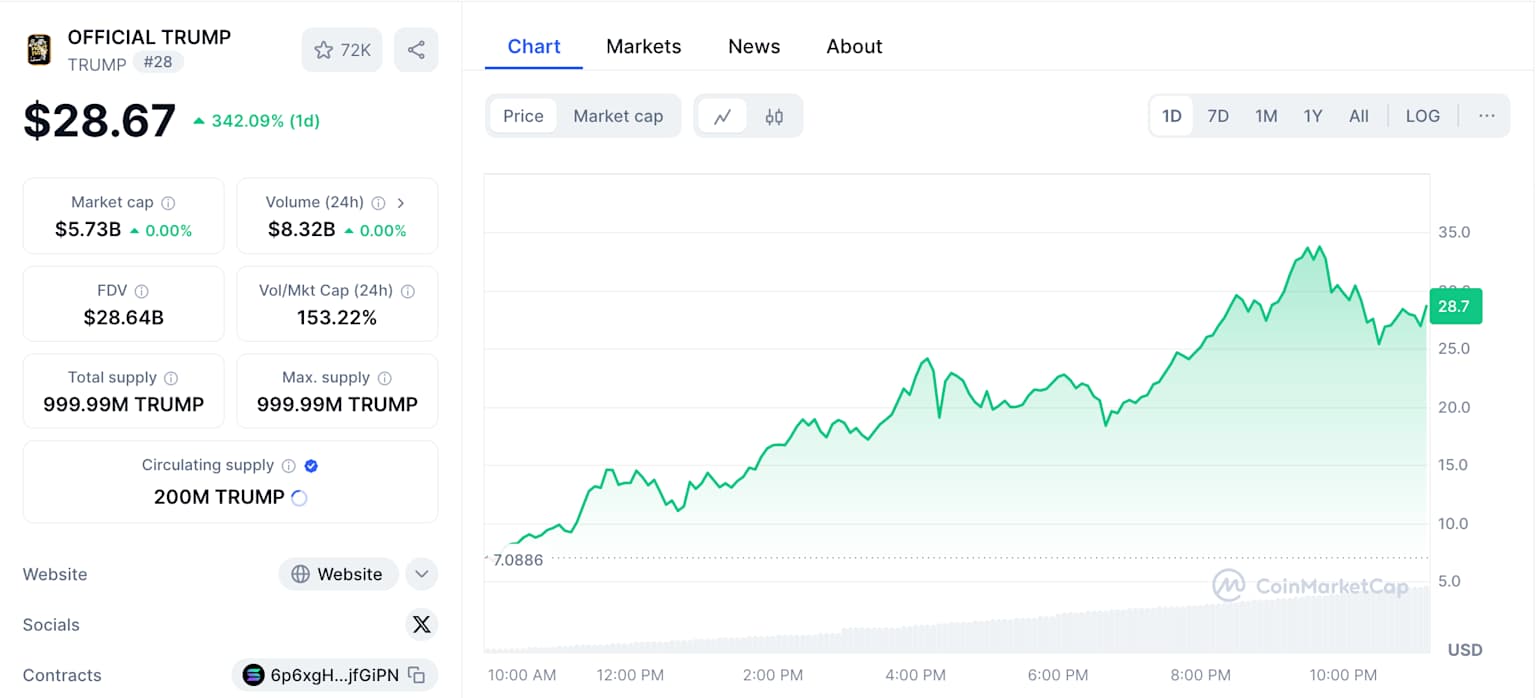Click the 200M TRUMP circulating supply value
This screenshot has height=698, width=1536.
pos(219,497)
